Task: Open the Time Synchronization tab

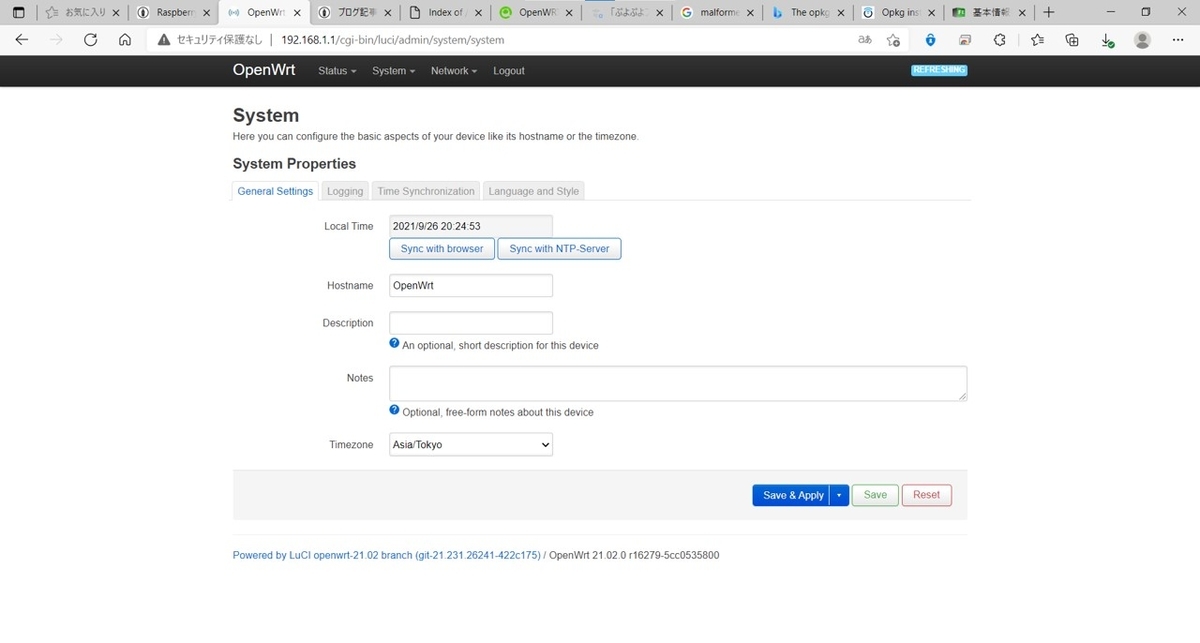Action: tap(426, 191)
